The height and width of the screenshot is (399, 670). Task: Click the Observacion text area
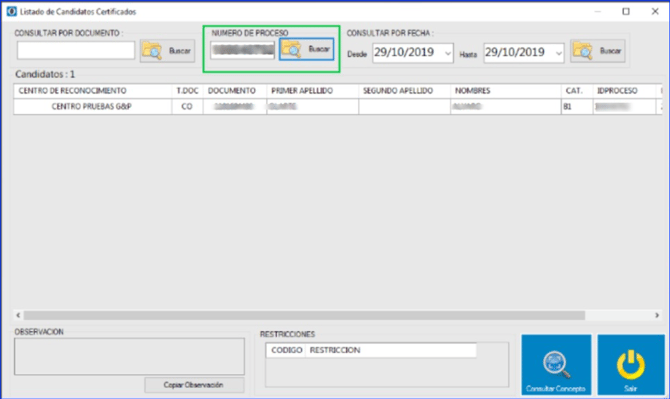[x=129, y=357]
